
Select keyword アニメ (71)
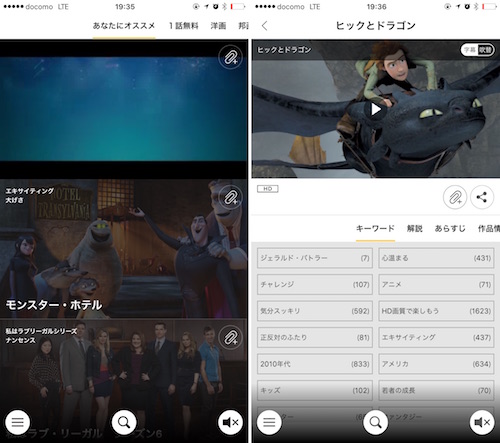(436, 284)
